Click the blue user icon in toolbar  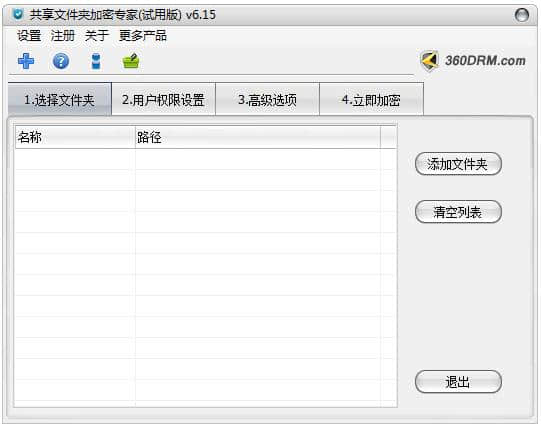(x=96, y=61)
